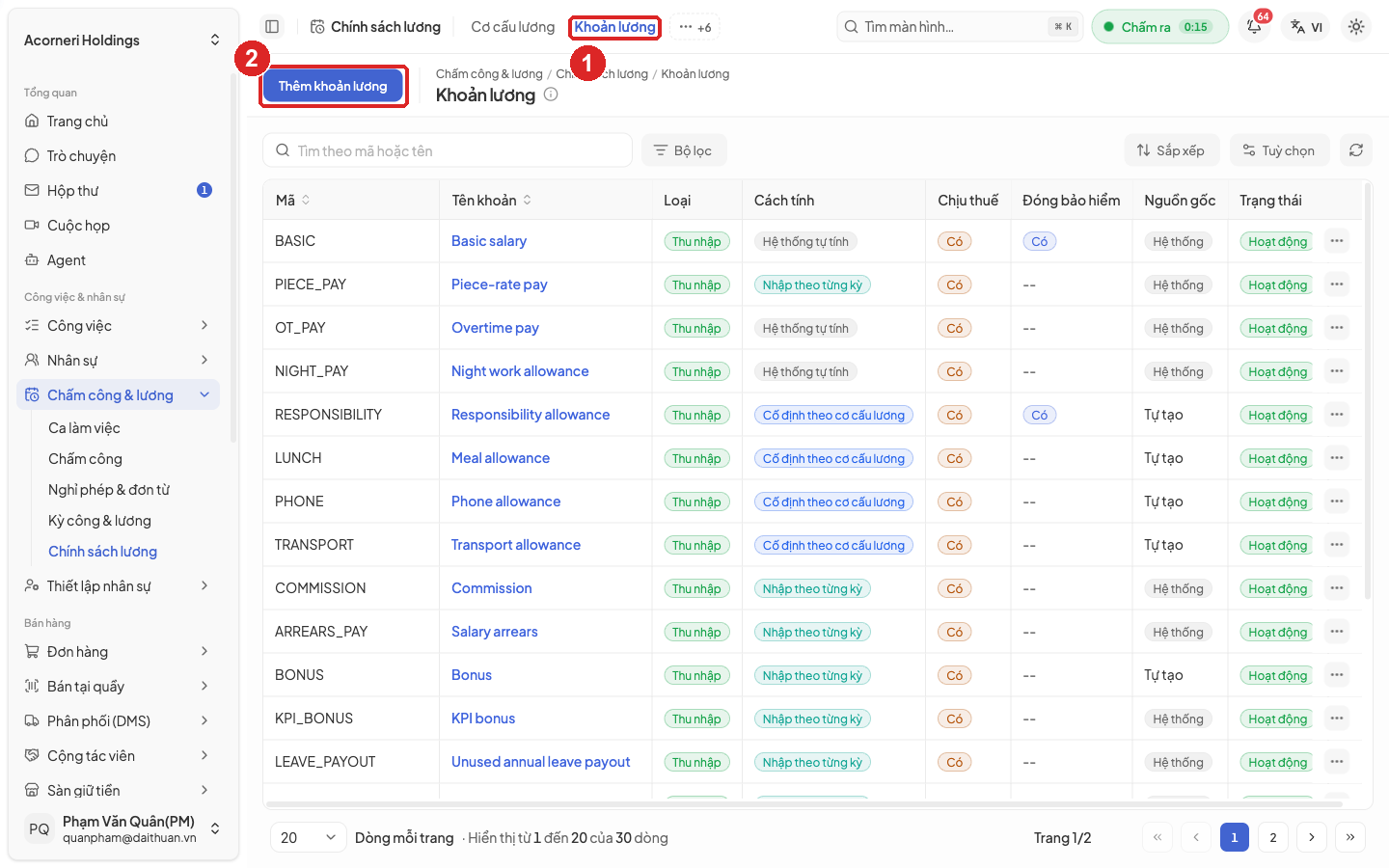Expand Thiết lập nhân sự menu
Image resolution: width=1389 pixels, height=868 pixels.
point(118,586)
